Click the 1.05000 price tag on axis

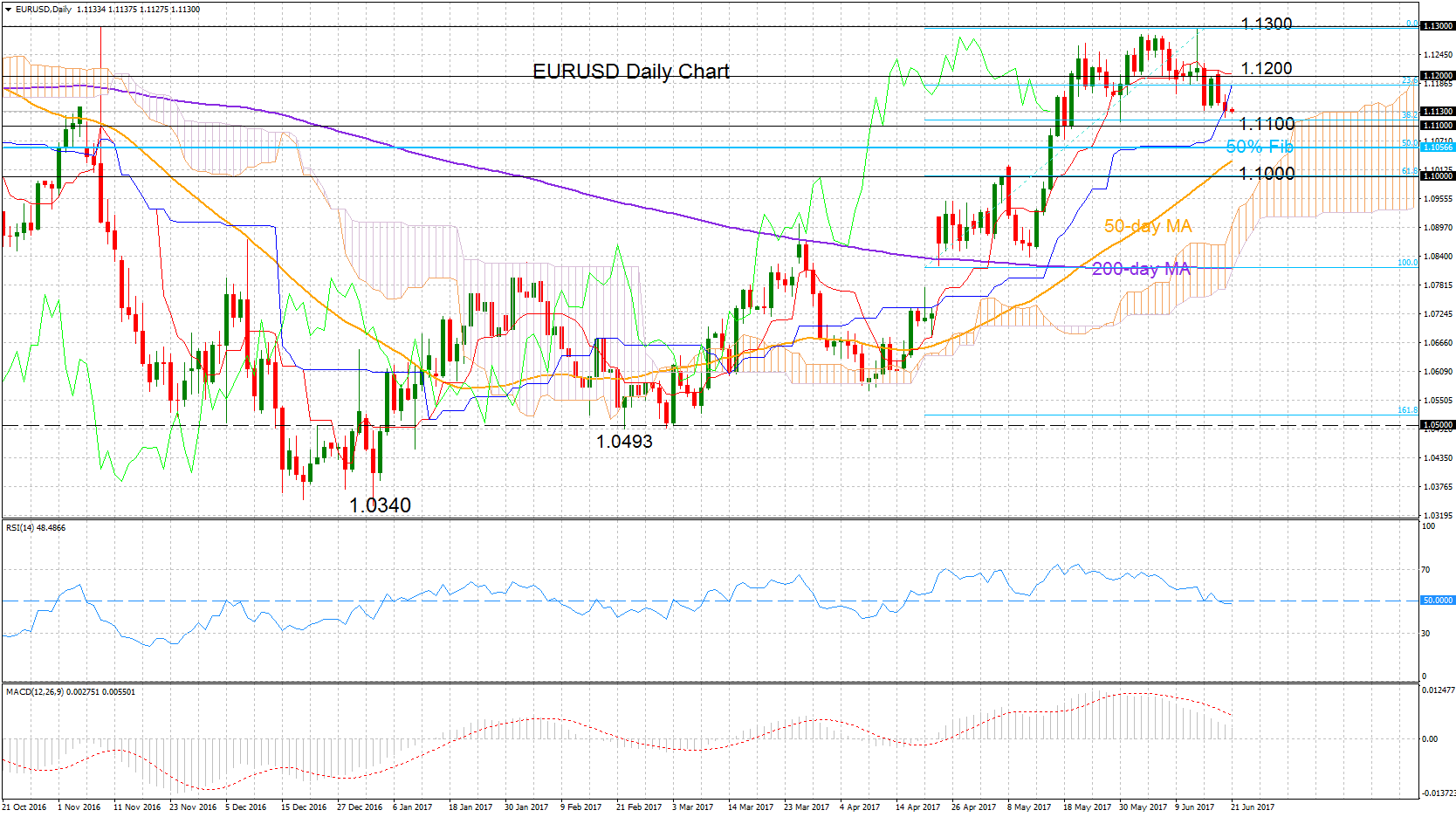[x=1438, y=425]
